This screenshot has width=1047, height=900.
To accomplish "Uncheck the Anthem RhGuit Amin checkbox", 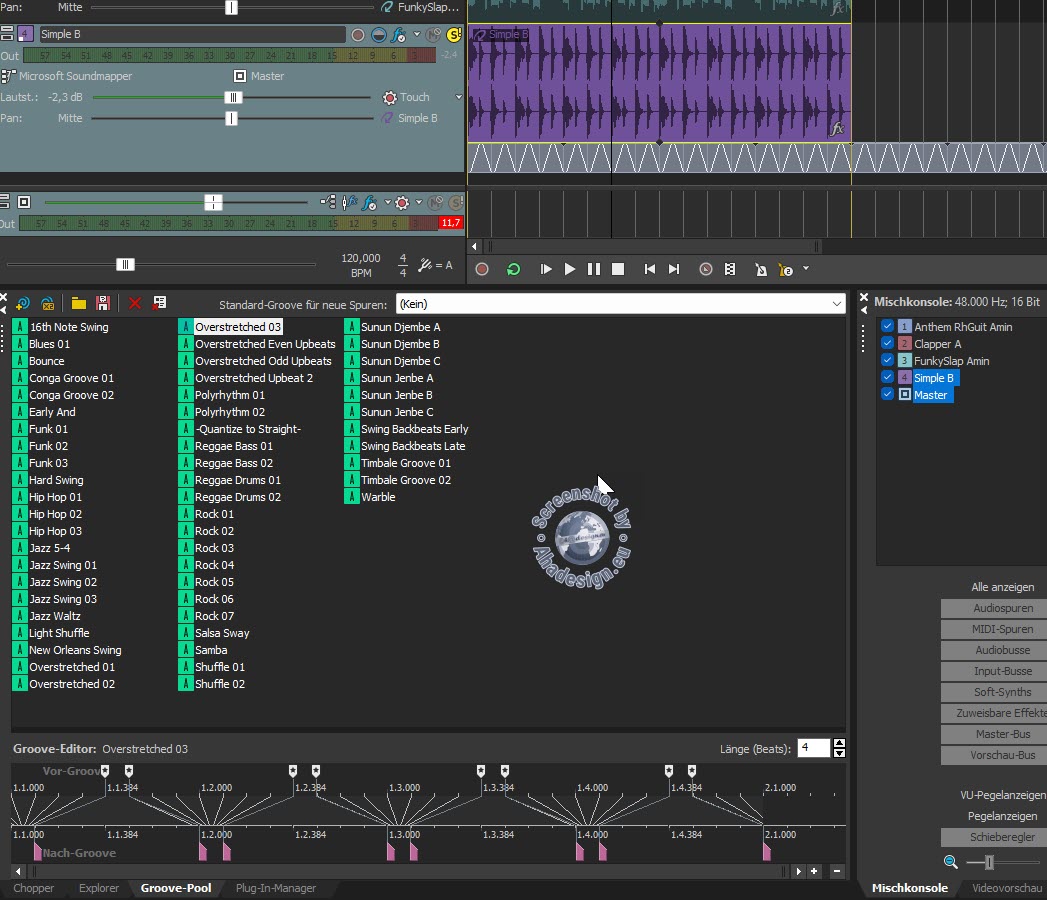I will click(887, 326).
